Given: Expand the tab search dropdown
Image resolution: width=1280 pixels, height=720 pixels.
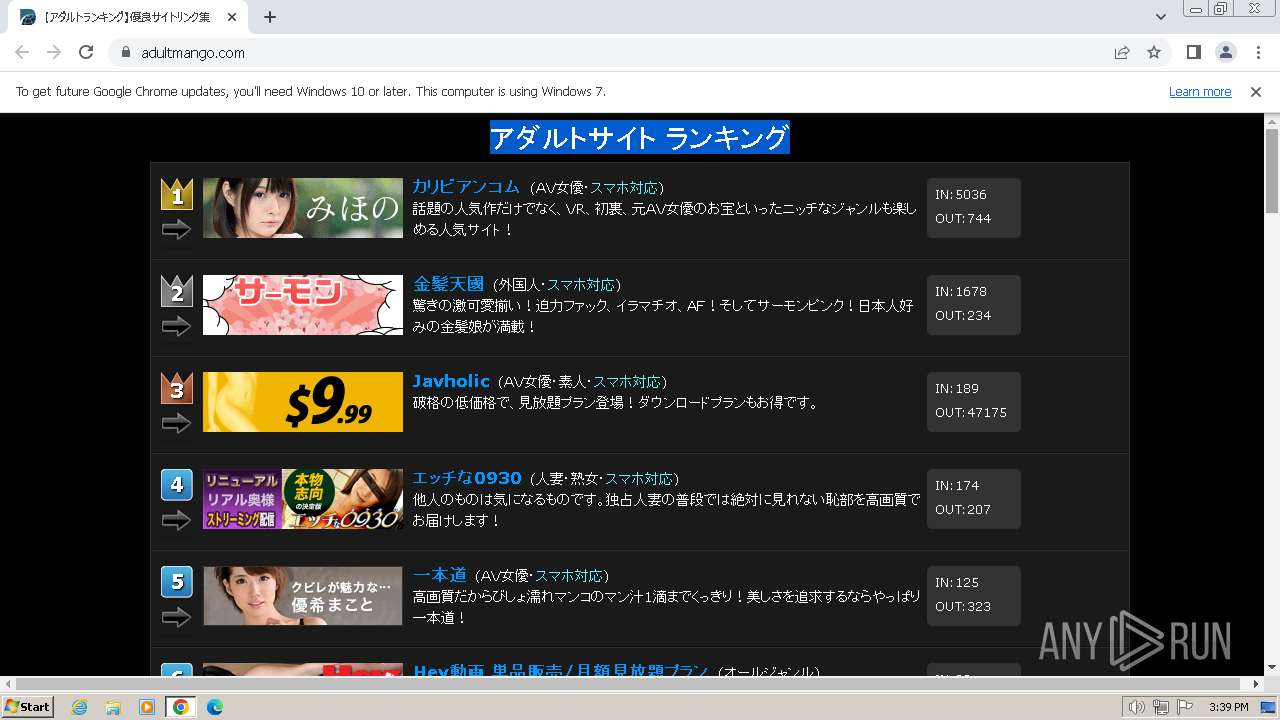Looking at the screenshot, I should tap(1160, 17).
